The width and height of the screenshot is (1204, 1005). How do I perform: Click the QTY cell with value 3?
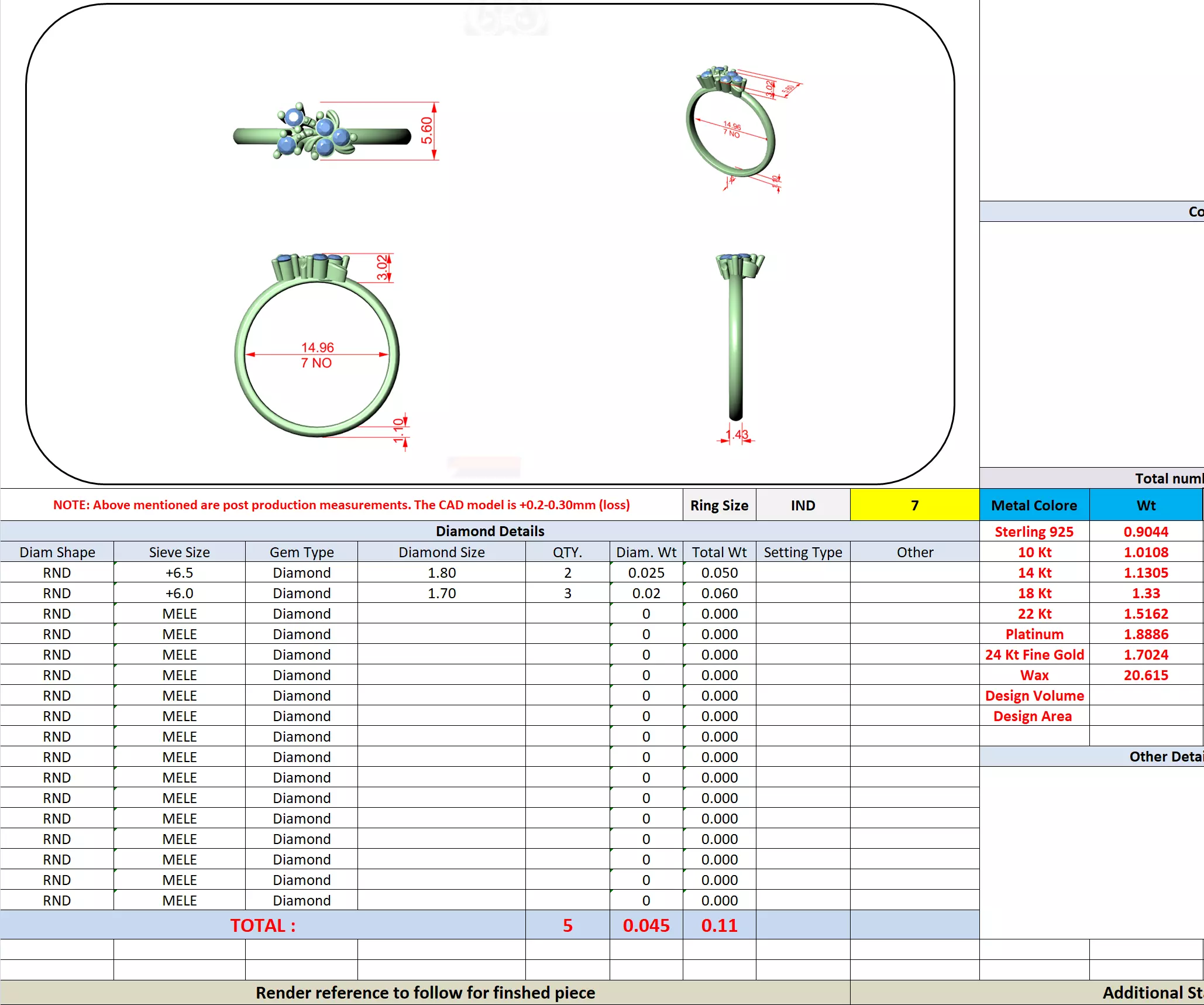567,593
